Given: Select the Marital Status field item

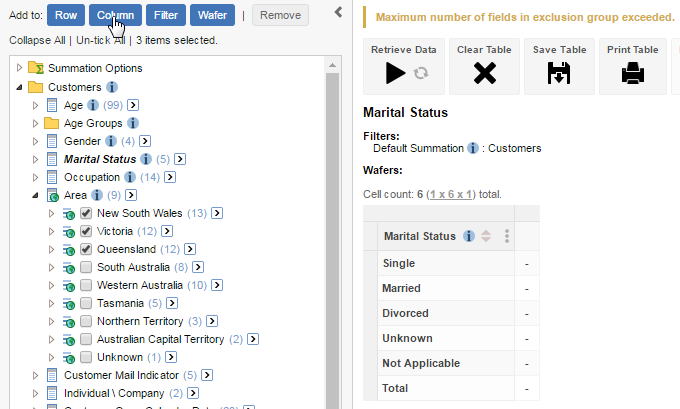Looking at the screenshot, I should click(x=99, y=159).
